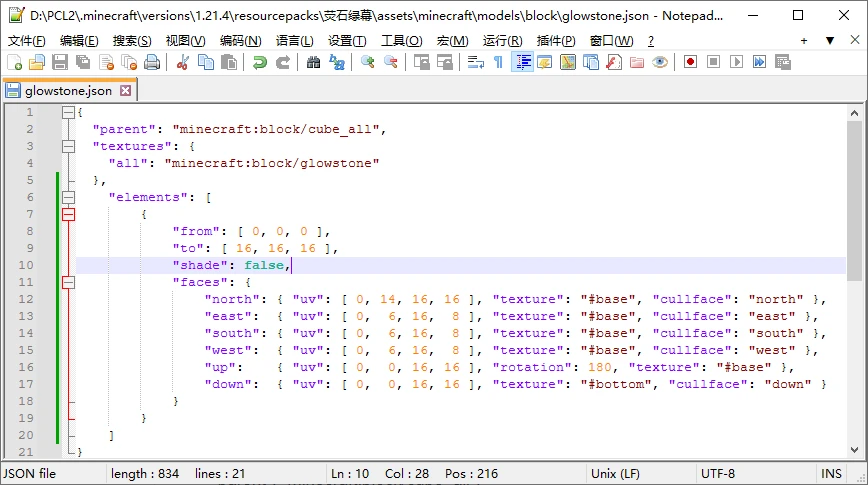Print the document with the printer icon
The width and height of the screenshot is (868, 485).
pyautogui.click(x=152, y=62)
